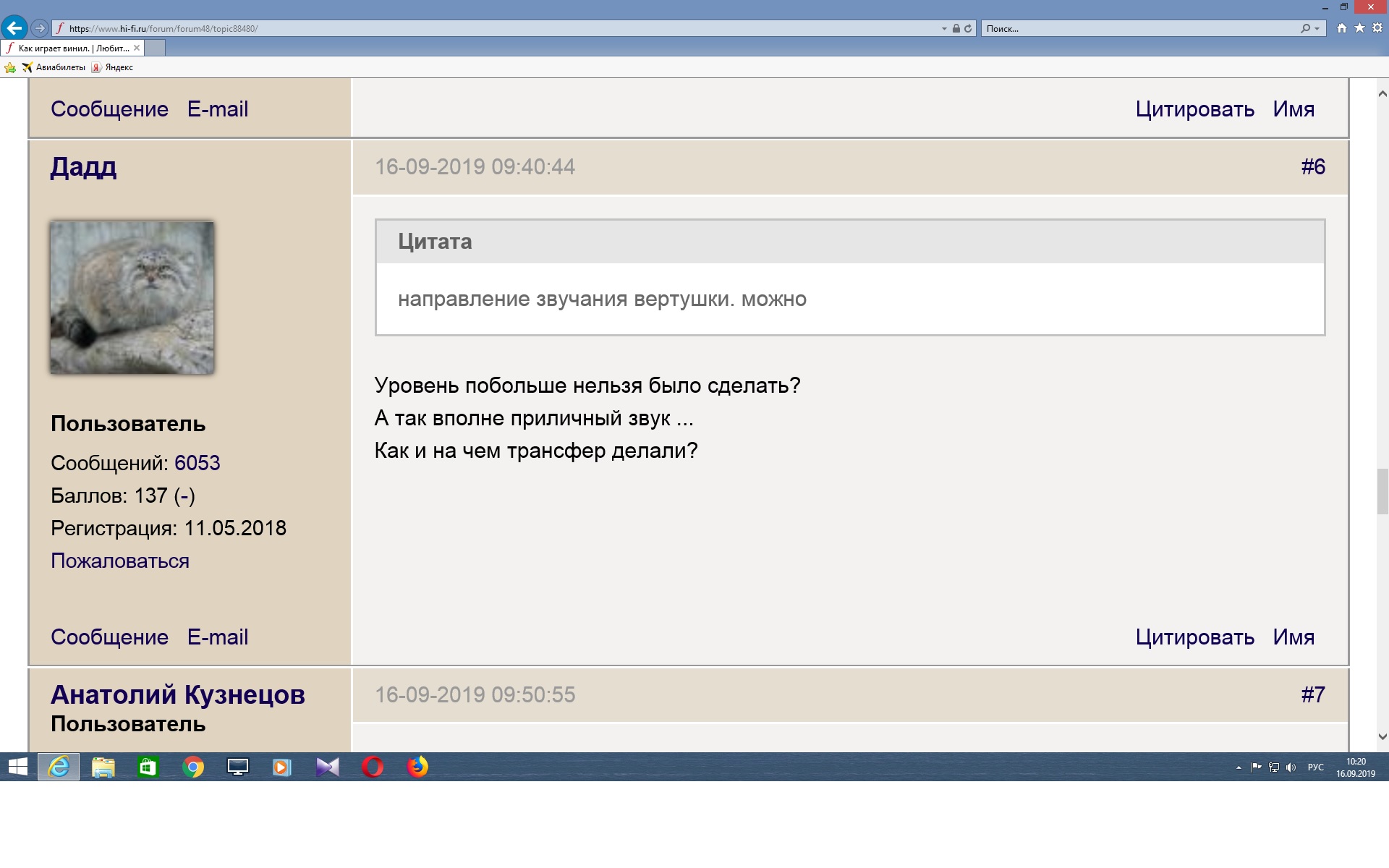Image resolution: width=1389 pixels, height=868 pixels.
Task: Open the Home page icon
Action: click(1342, 28)
